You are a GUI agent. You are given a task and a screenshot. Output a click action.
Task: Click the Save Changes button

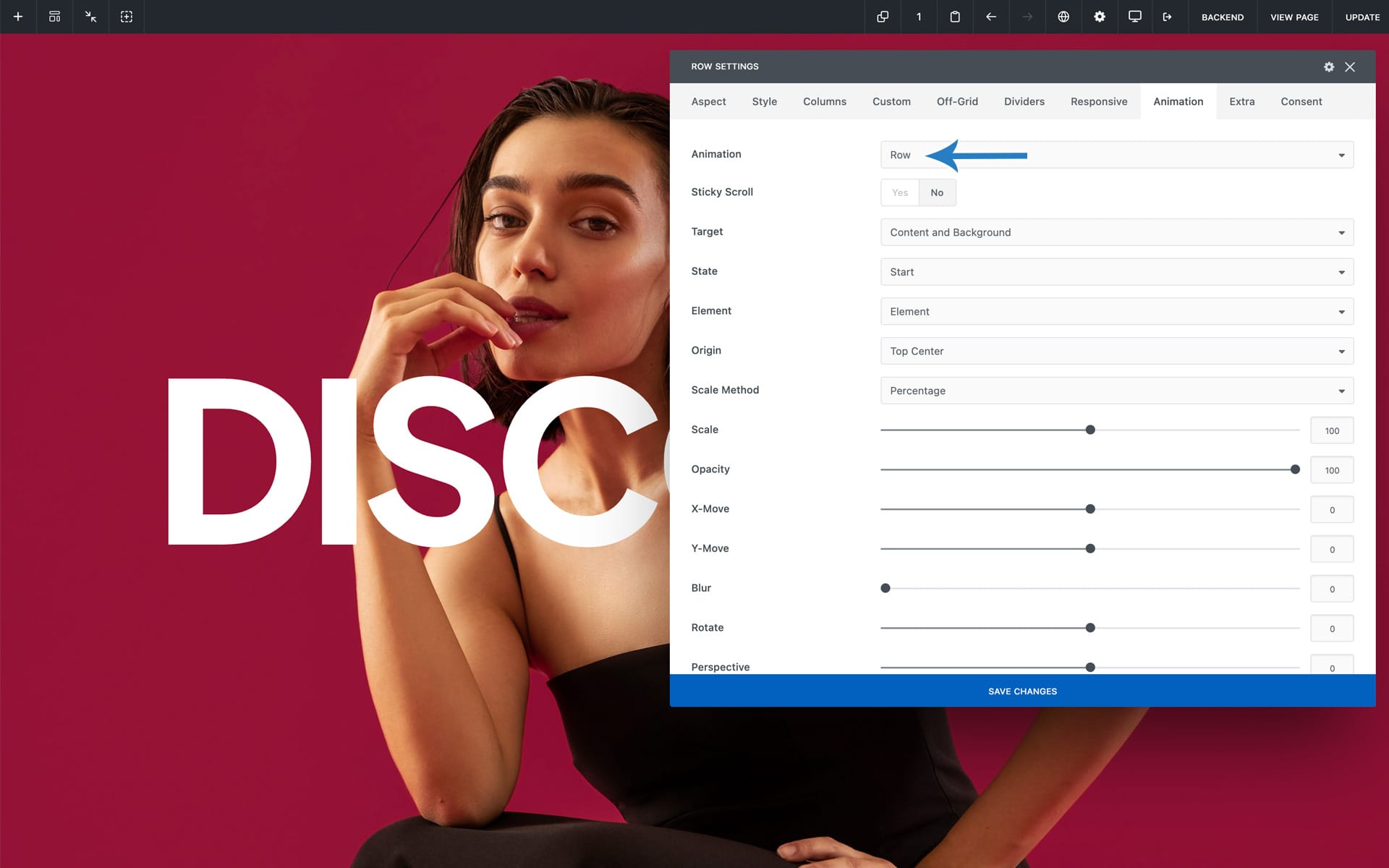tap(1022, 691)
